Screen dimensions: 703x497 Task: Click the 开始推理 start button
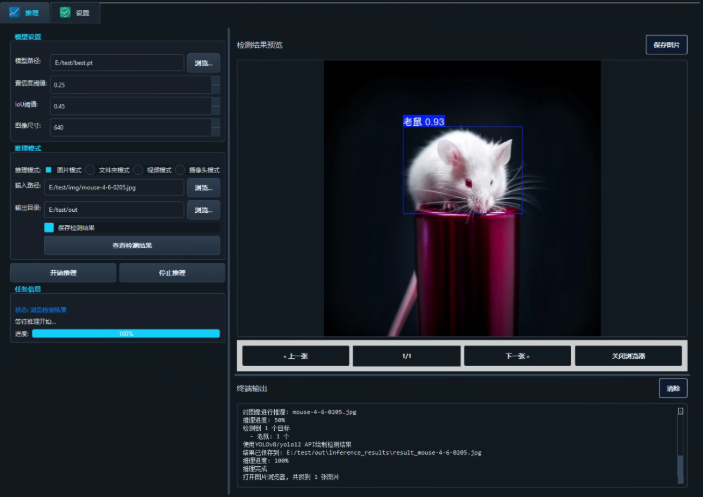click(x=63, y=272)
